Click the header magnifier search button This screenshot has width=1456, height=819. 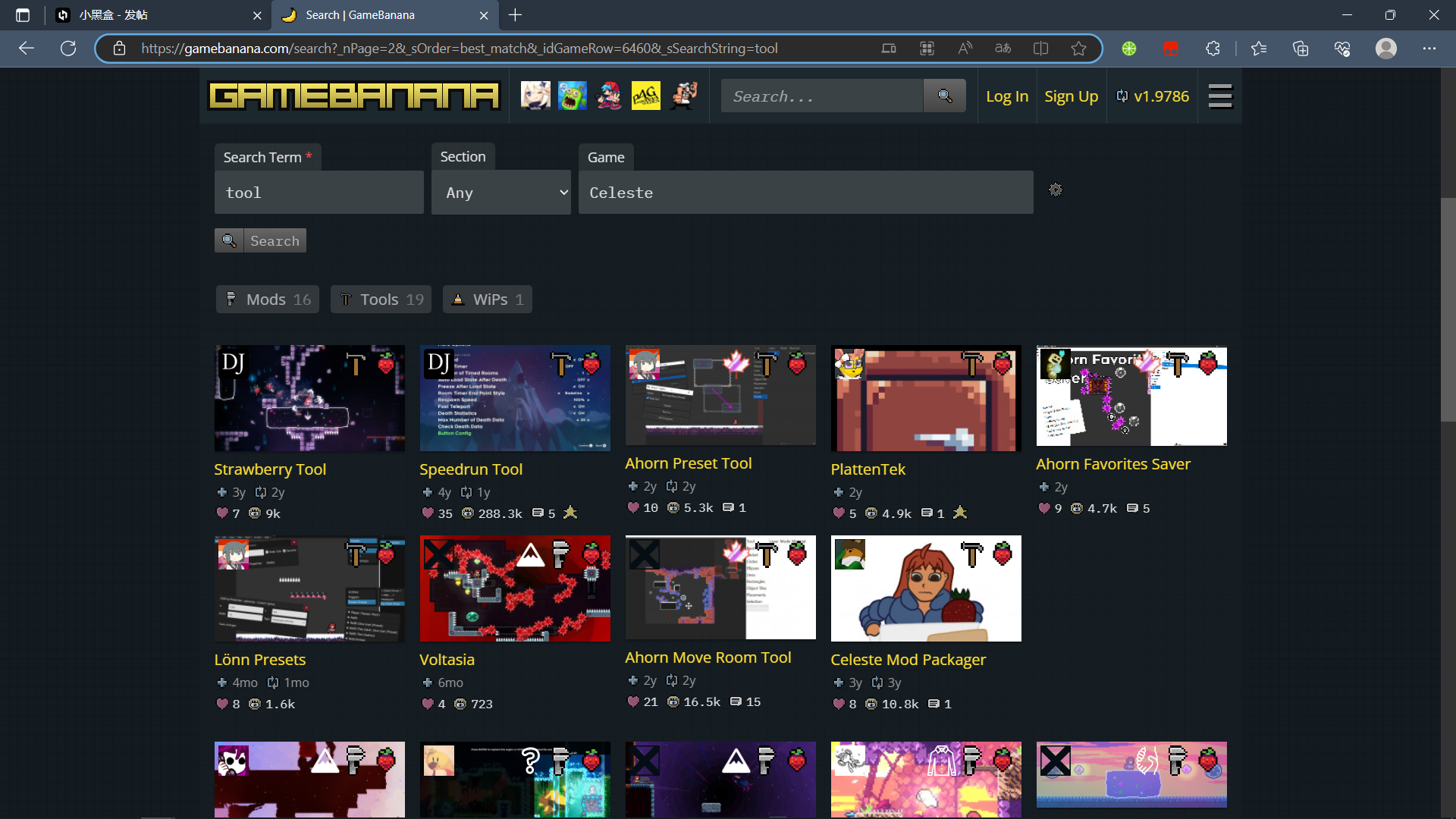(x=944, y=96)
